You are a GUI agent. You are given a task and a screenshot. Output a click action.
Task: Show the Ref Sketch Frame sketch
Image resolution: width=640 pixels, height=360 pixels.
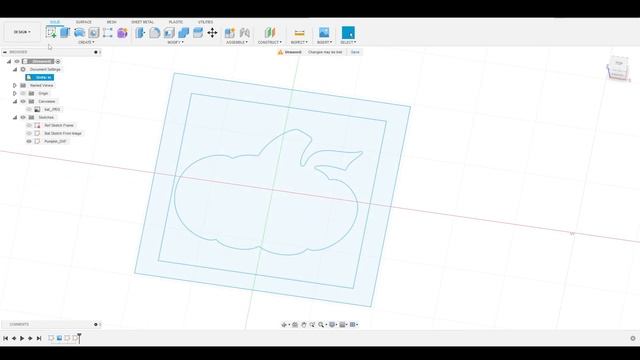[29, 125]
